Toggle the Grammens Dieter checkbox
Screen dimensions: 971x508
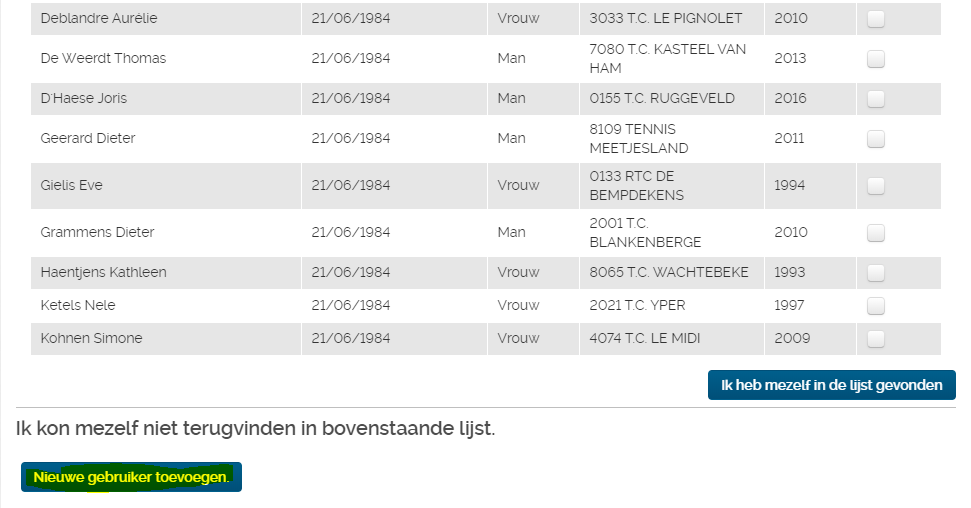click(x=876, y=233)
